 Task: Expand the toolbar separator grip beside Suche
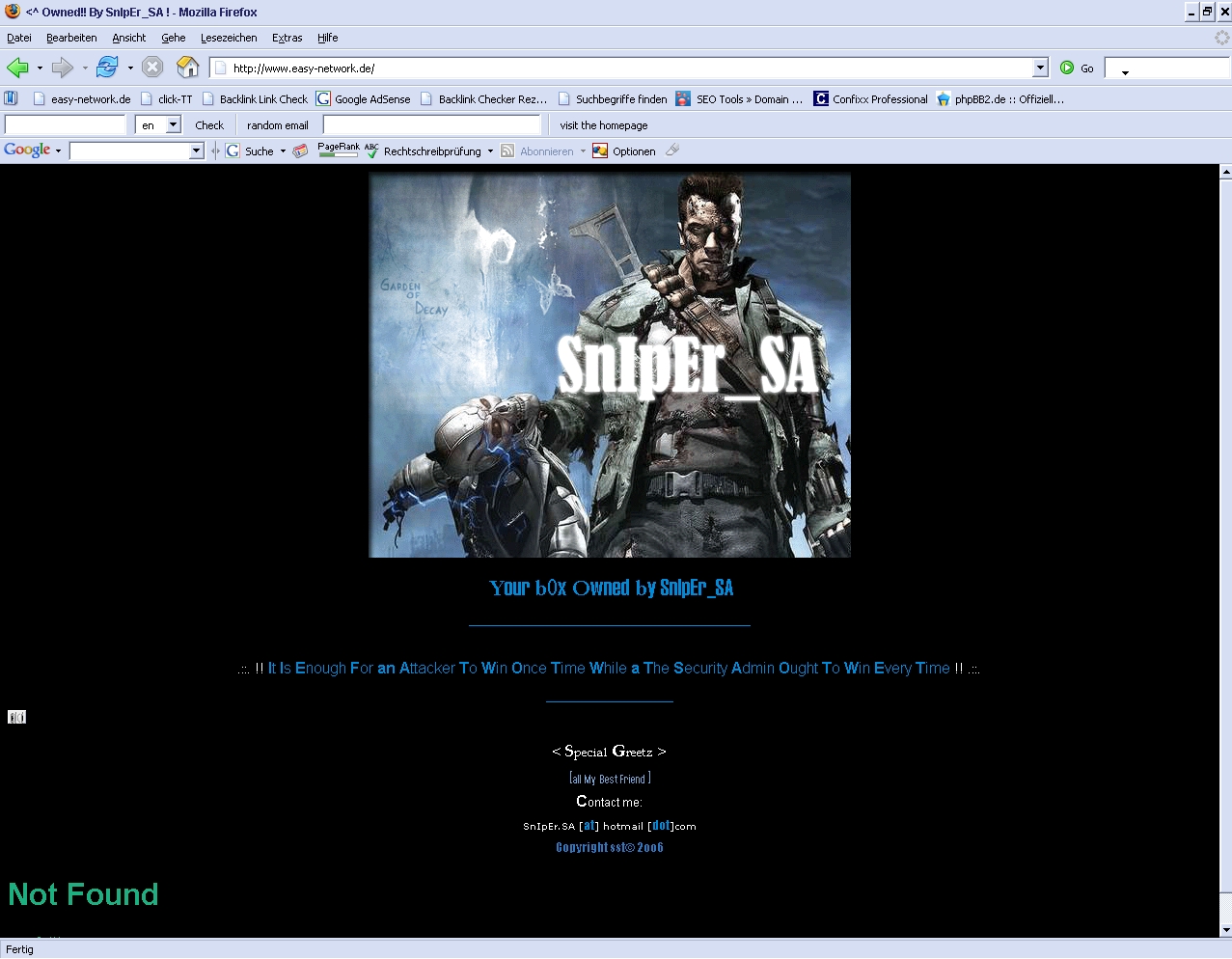coord(216,151)
